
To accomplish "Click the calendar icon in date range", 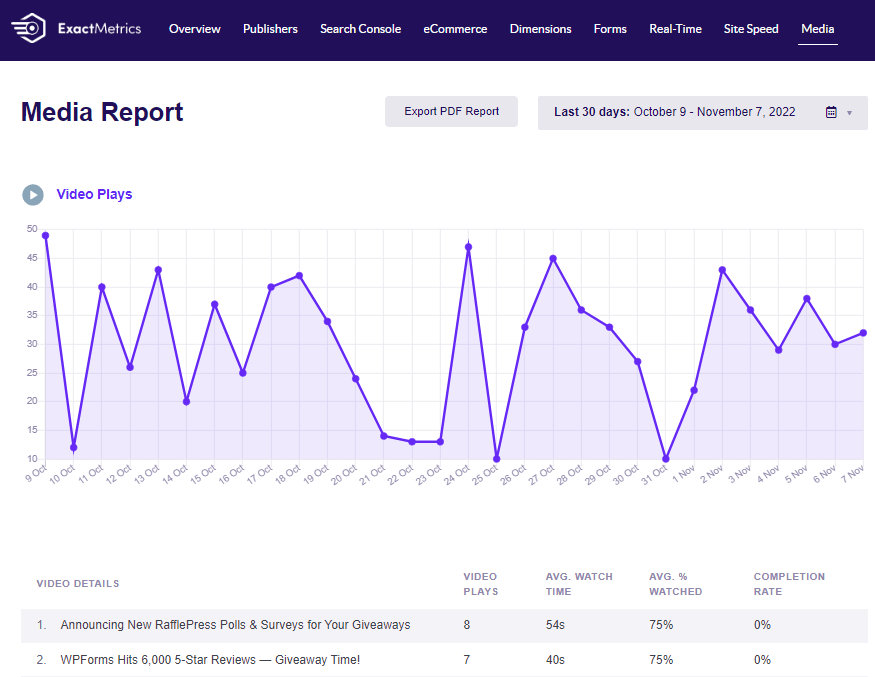I will click(831, 112).
